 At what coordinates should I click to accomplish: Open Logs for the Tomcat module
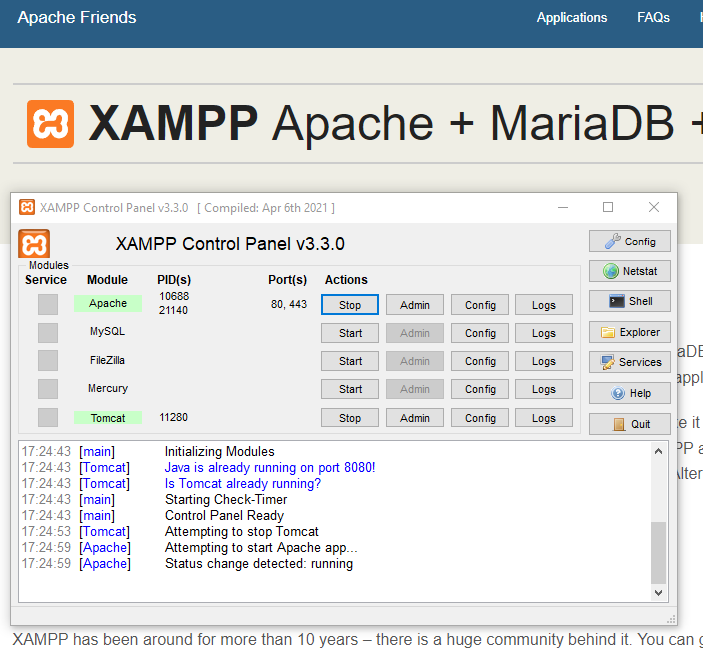543,418
